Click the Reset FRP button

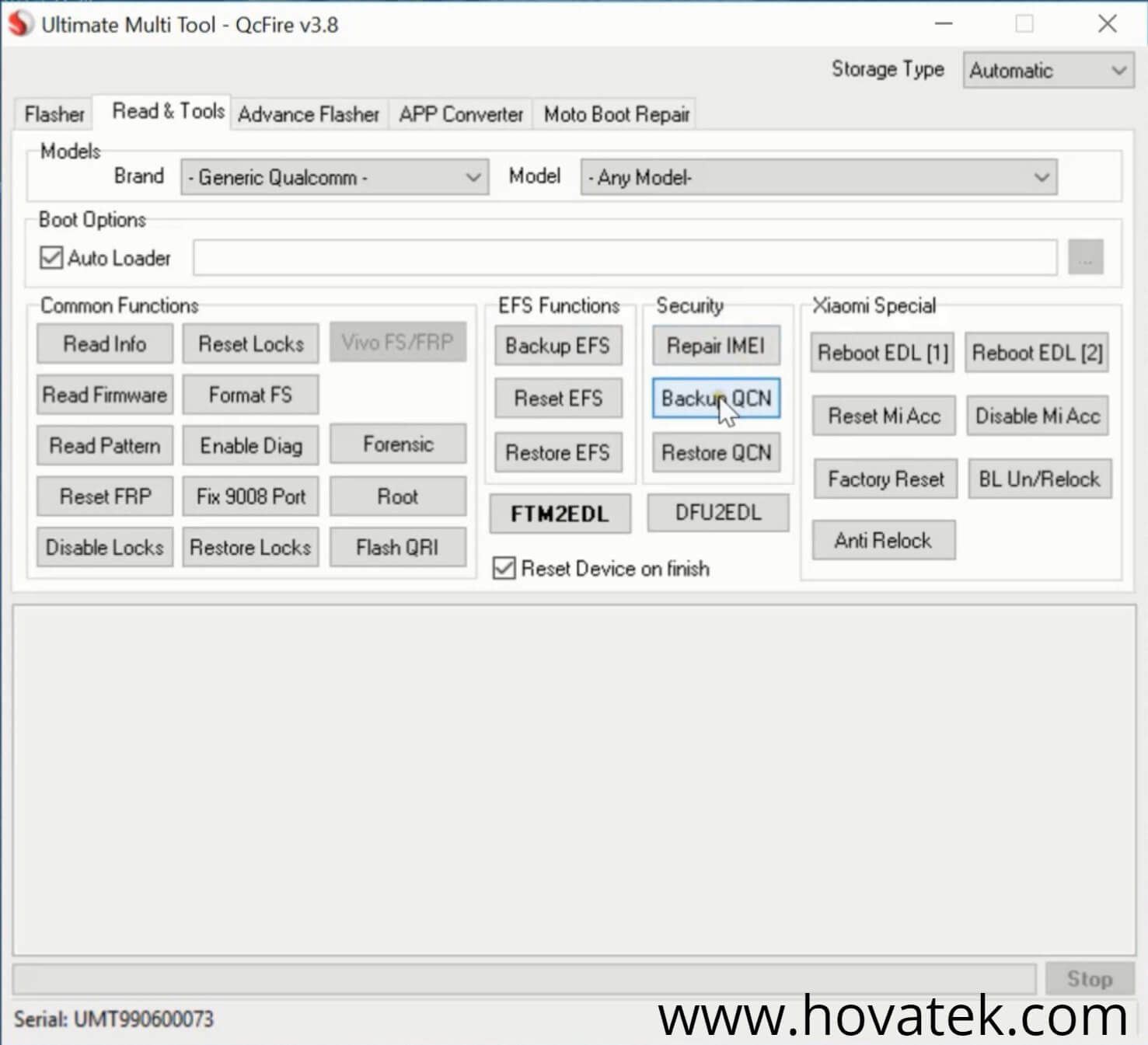[105, 496]
